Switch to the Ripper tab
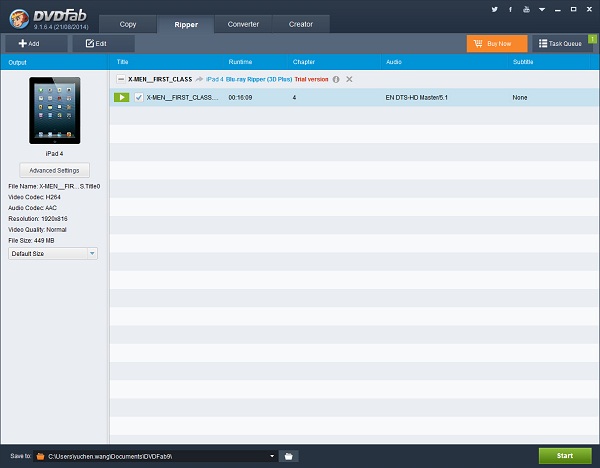 tap(186, 24)
